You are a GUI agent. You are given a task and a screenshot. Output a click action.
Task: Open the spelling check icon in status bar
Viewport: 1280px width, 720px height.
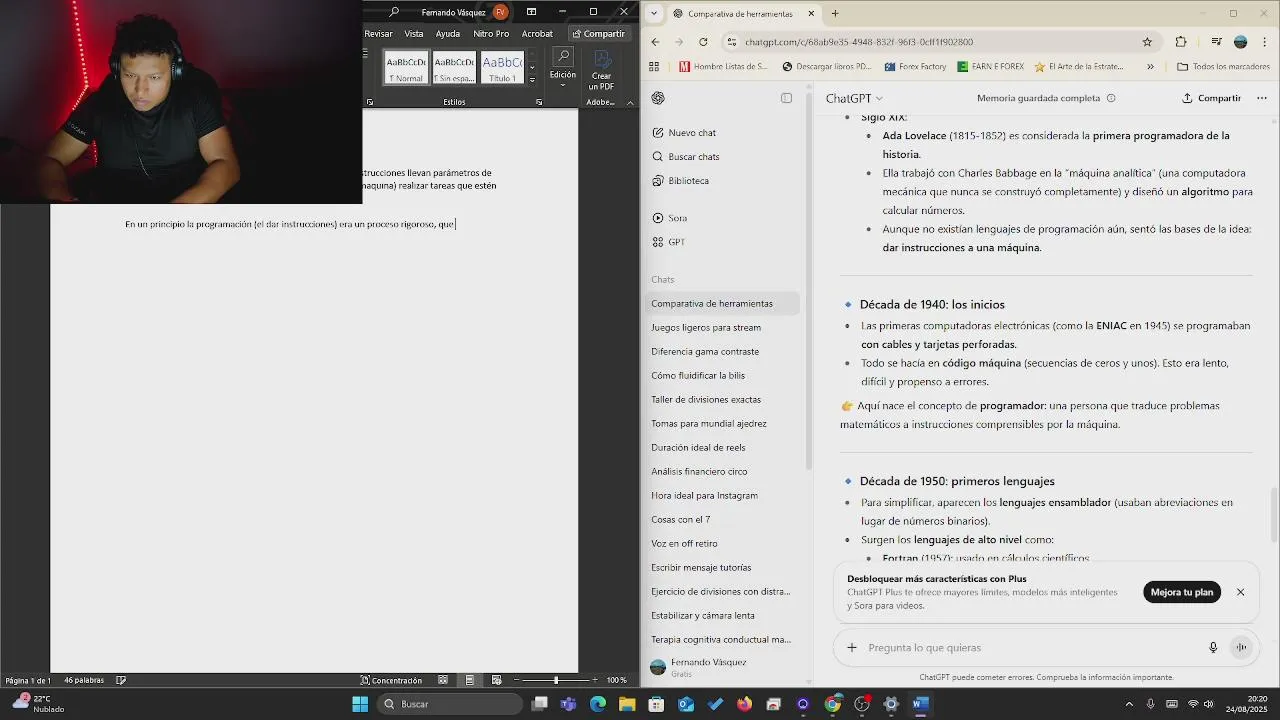pos(121,680)
